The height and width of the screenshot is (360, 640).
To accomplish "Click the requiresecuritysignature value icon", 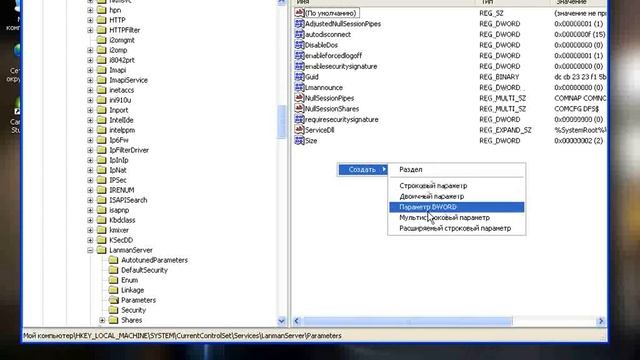I will click(300, 119).
